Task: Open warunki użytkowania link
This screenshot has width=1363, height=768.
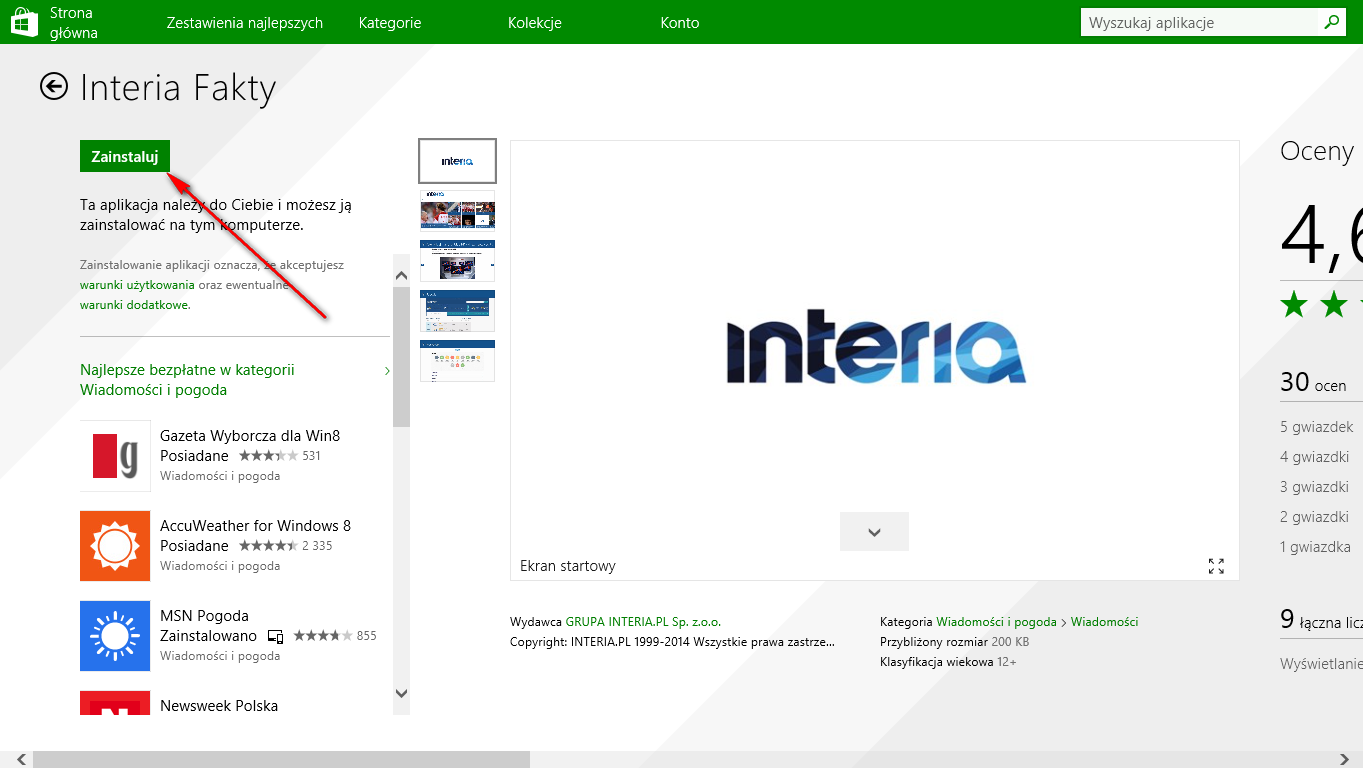Action: click(137, 285)
